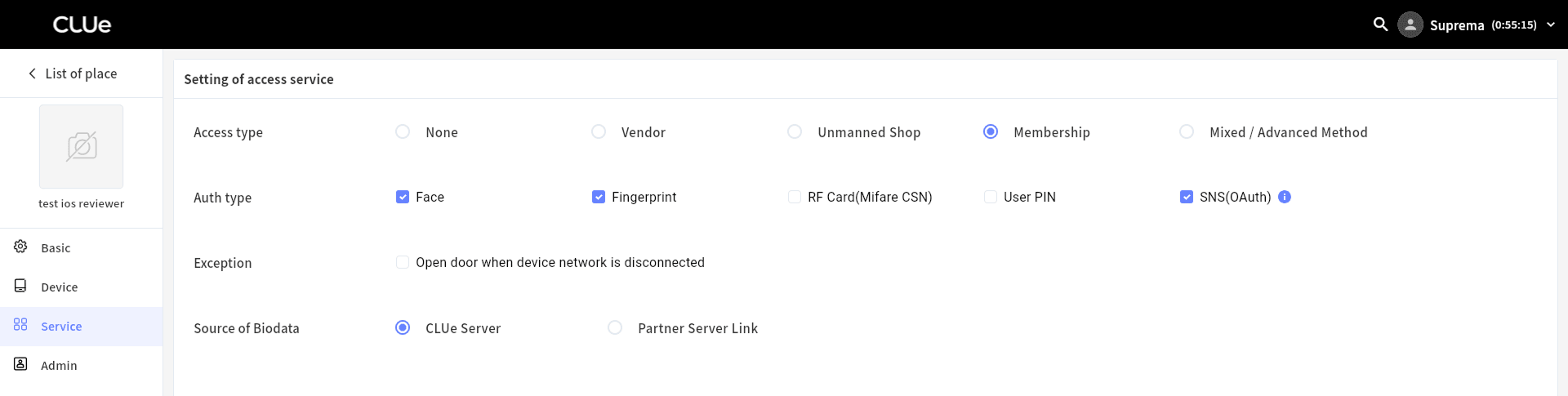The image size is (1568, 396).
Task: Select Partner Server Link biodata source
Action: pyautogui.click(x=615, y=327)
